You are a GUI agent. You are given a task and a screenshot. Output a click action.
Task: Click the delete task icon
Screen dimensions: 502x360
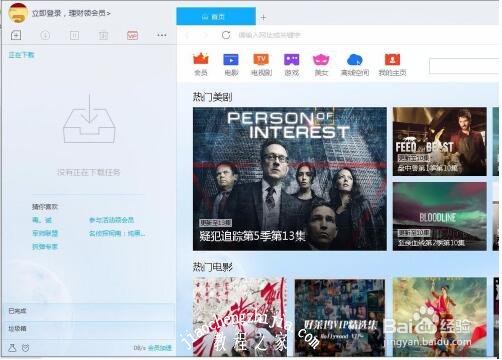103,35
